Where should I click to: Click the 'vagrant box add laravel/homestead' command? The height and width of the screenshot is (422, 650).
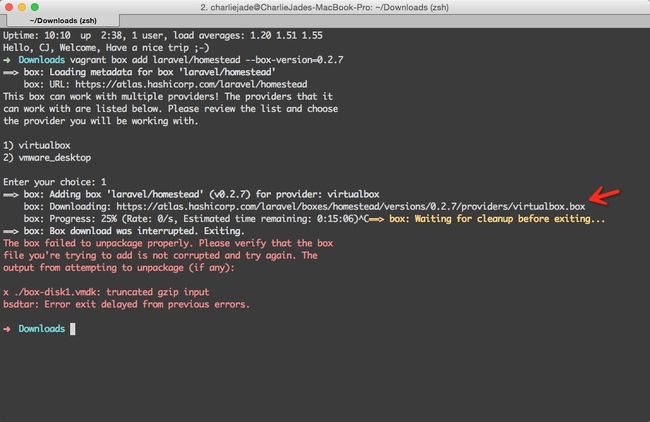(206, 60)
